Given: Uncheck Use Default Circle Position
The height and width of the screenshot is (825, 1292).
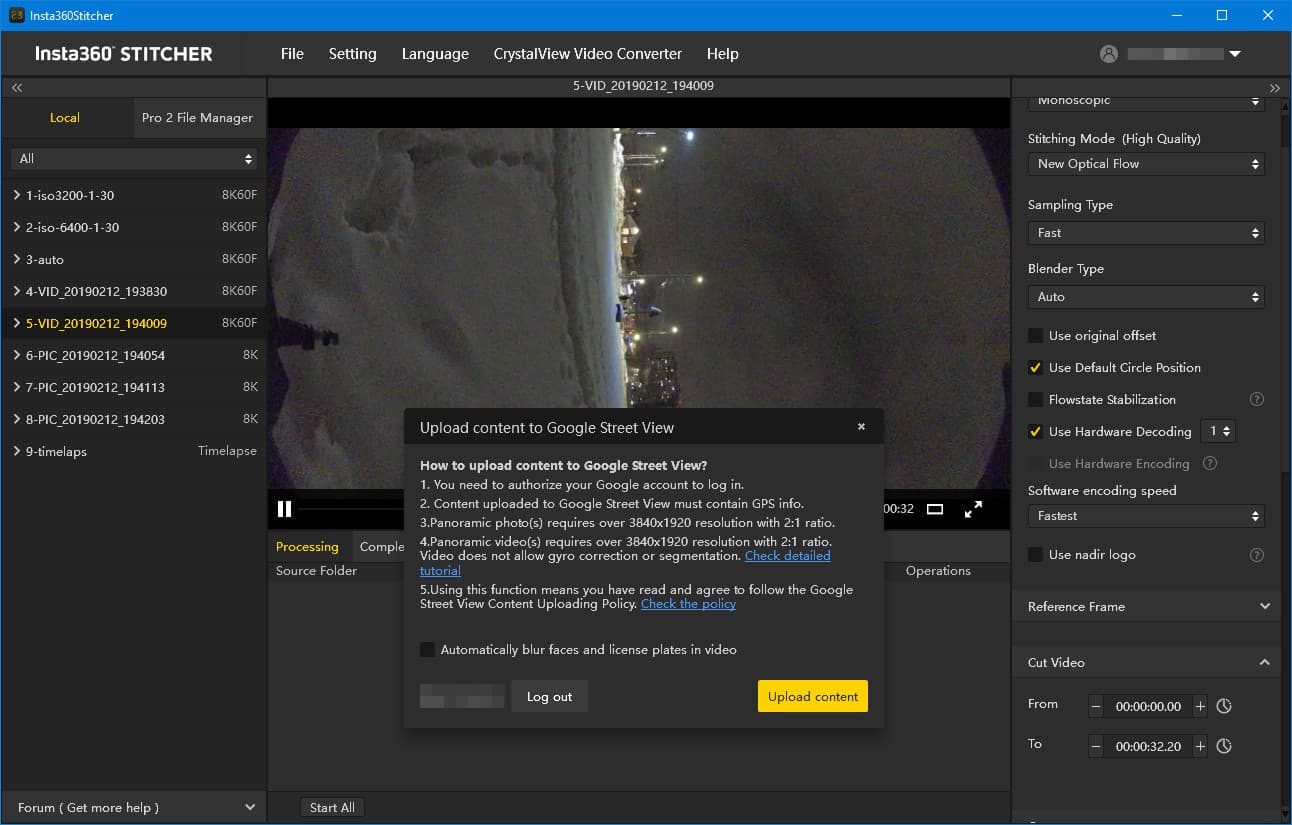Looking at the screenshot, I should click(1036, 368).
